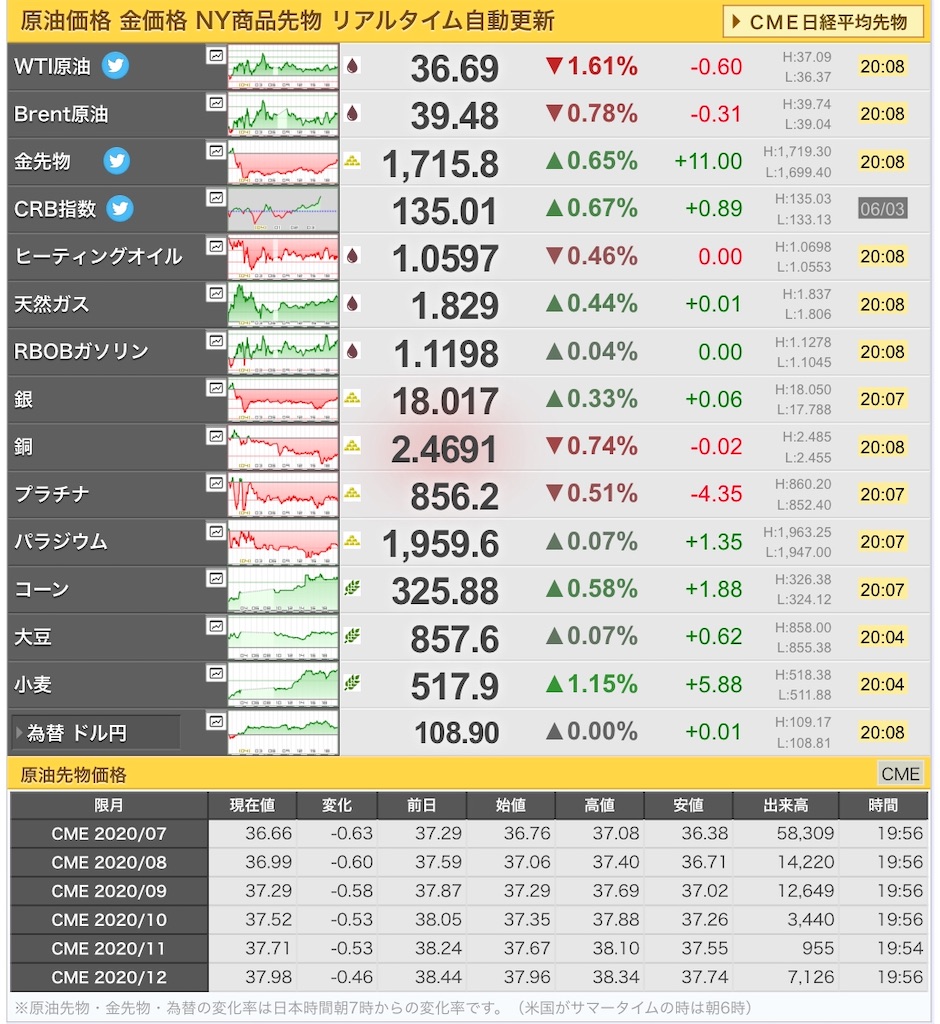Select the CME 2020/12 row
This screenshot has height=1024, width=940.
point(469,977)
